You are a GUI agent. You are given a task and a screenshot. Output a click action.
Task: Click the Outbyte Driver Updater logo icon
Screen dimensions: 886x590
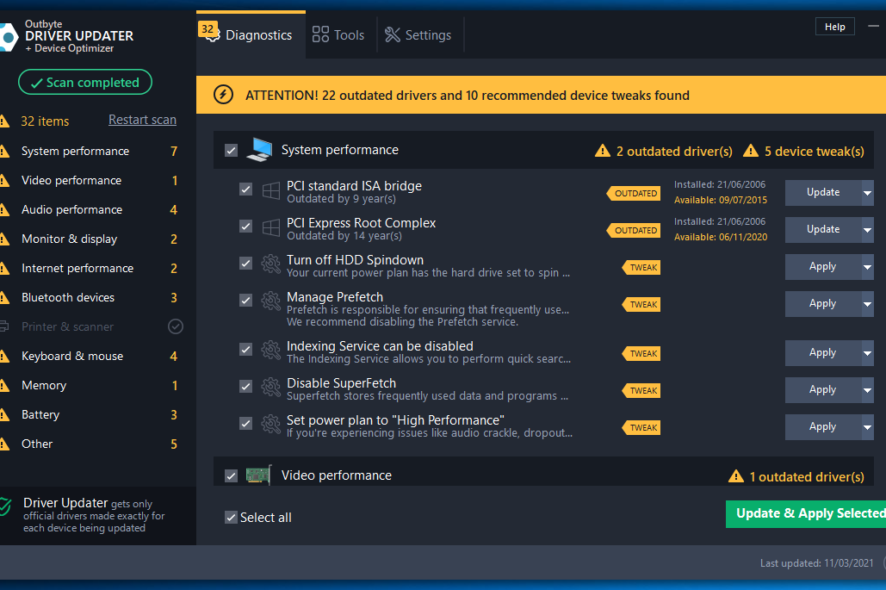pos(8,37)
